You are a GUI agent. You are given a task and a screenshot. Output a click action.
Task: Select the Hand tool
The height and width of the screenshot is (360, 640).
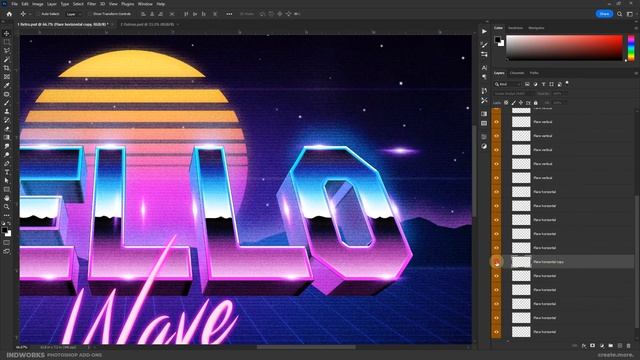coord(7,198)
